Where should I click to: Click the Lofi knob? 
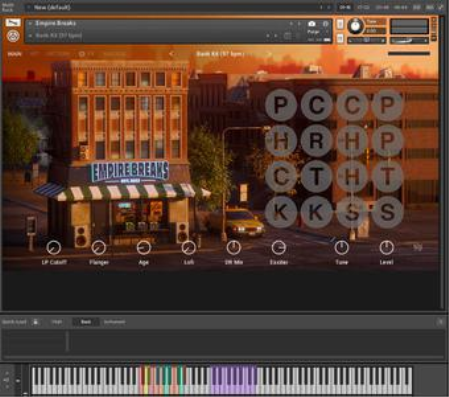coord(189,247)
